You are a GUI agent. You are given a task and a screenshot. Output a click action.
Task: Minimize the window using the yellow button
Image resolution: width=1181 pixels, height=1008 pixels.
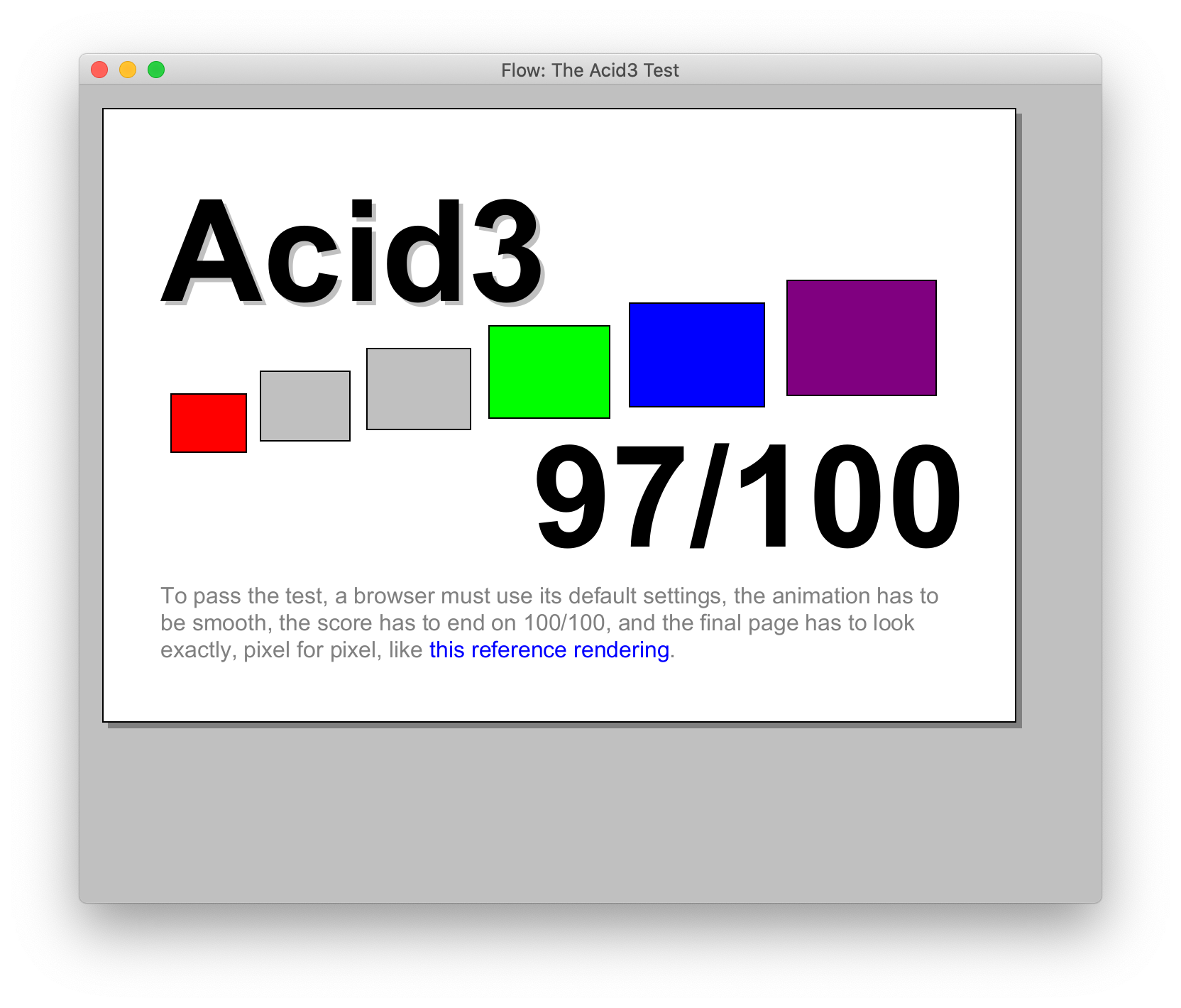pos(128,70)
